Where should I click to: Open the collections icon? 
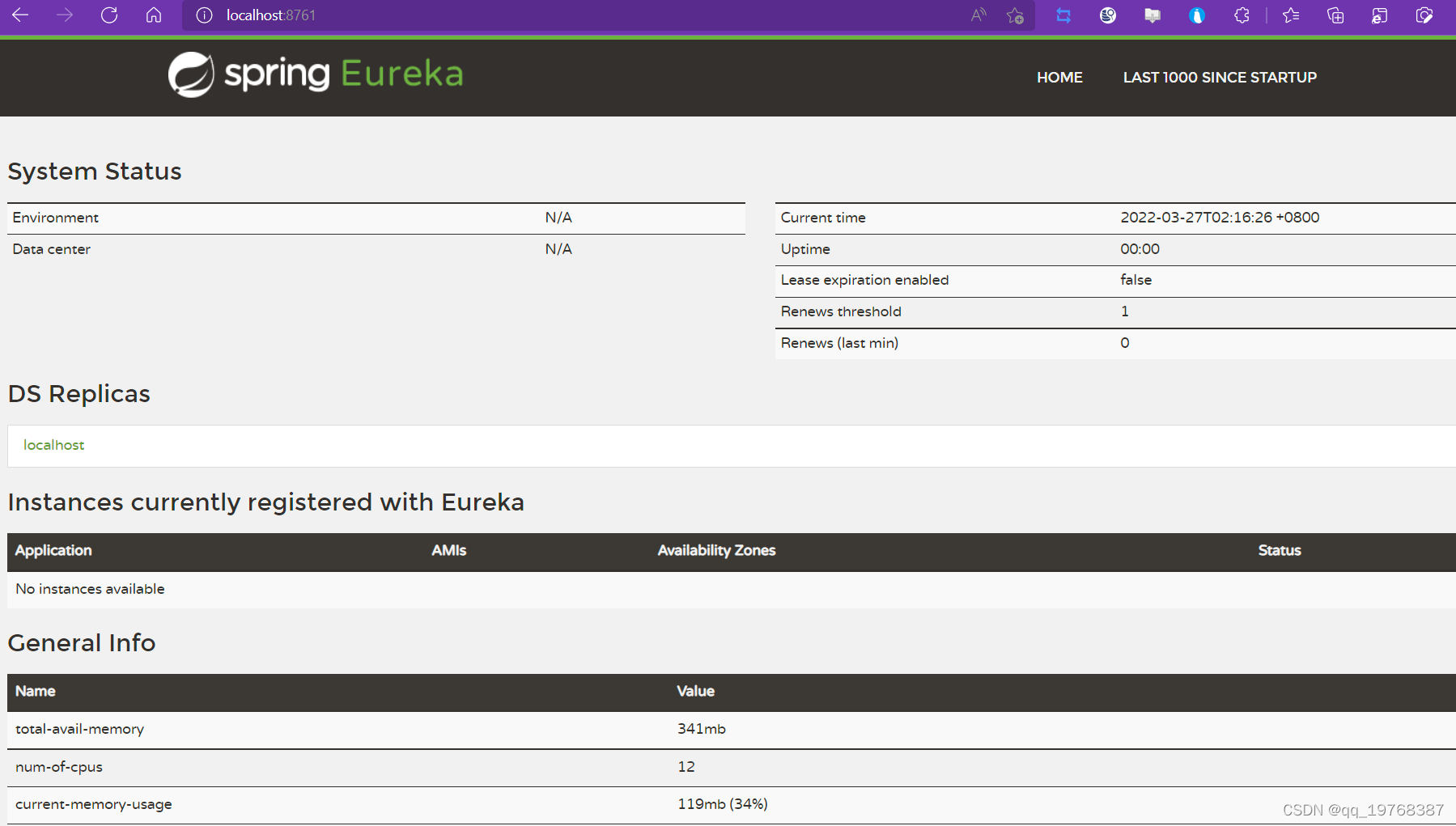pyautogui.click(x=1335, y=15)
